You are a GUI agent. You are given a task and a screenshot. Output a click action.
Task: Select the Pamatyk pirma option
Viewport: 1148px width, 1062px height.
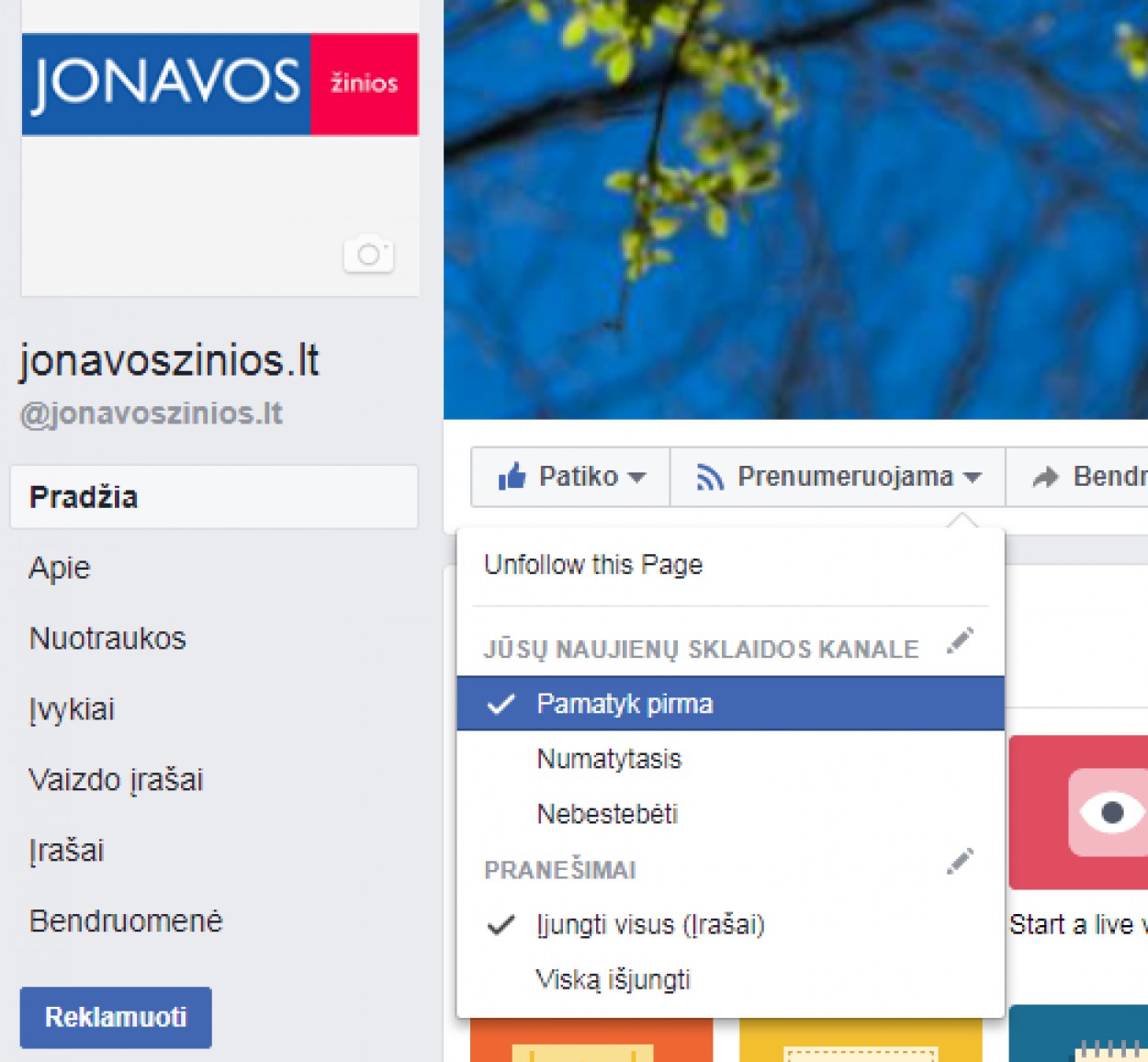pos(730,704)
